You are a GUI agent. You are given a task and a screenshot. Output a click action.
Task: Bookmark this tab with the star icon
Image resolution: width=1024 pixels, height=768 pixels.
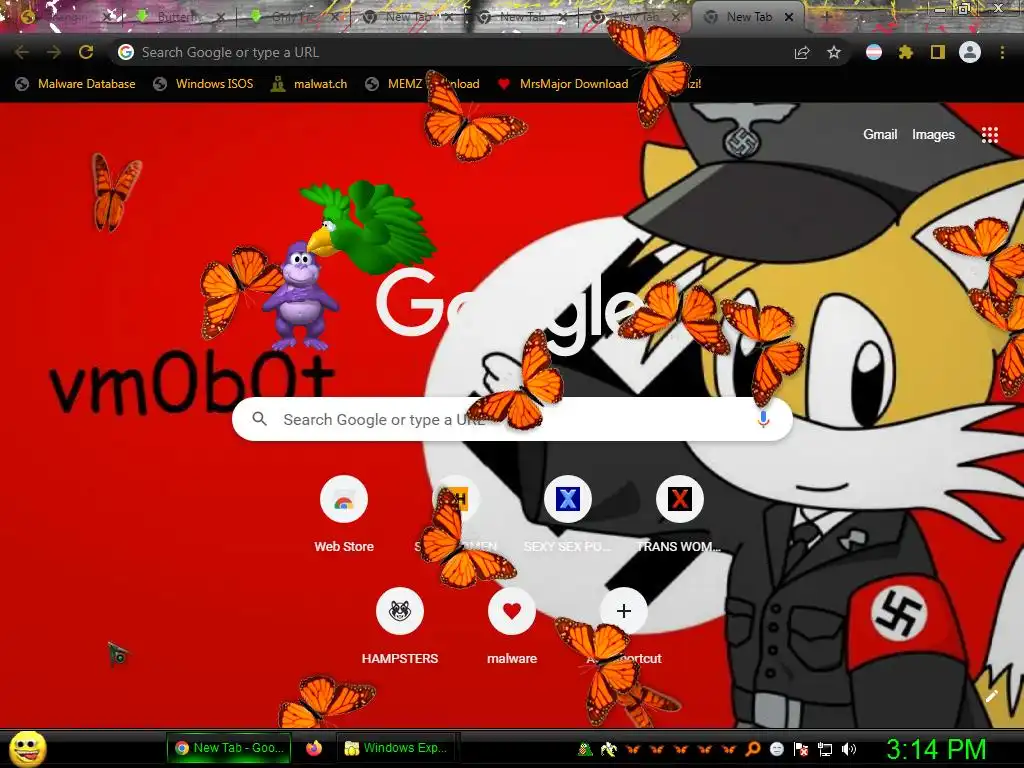pyautogui.click(x=833, y=52)
